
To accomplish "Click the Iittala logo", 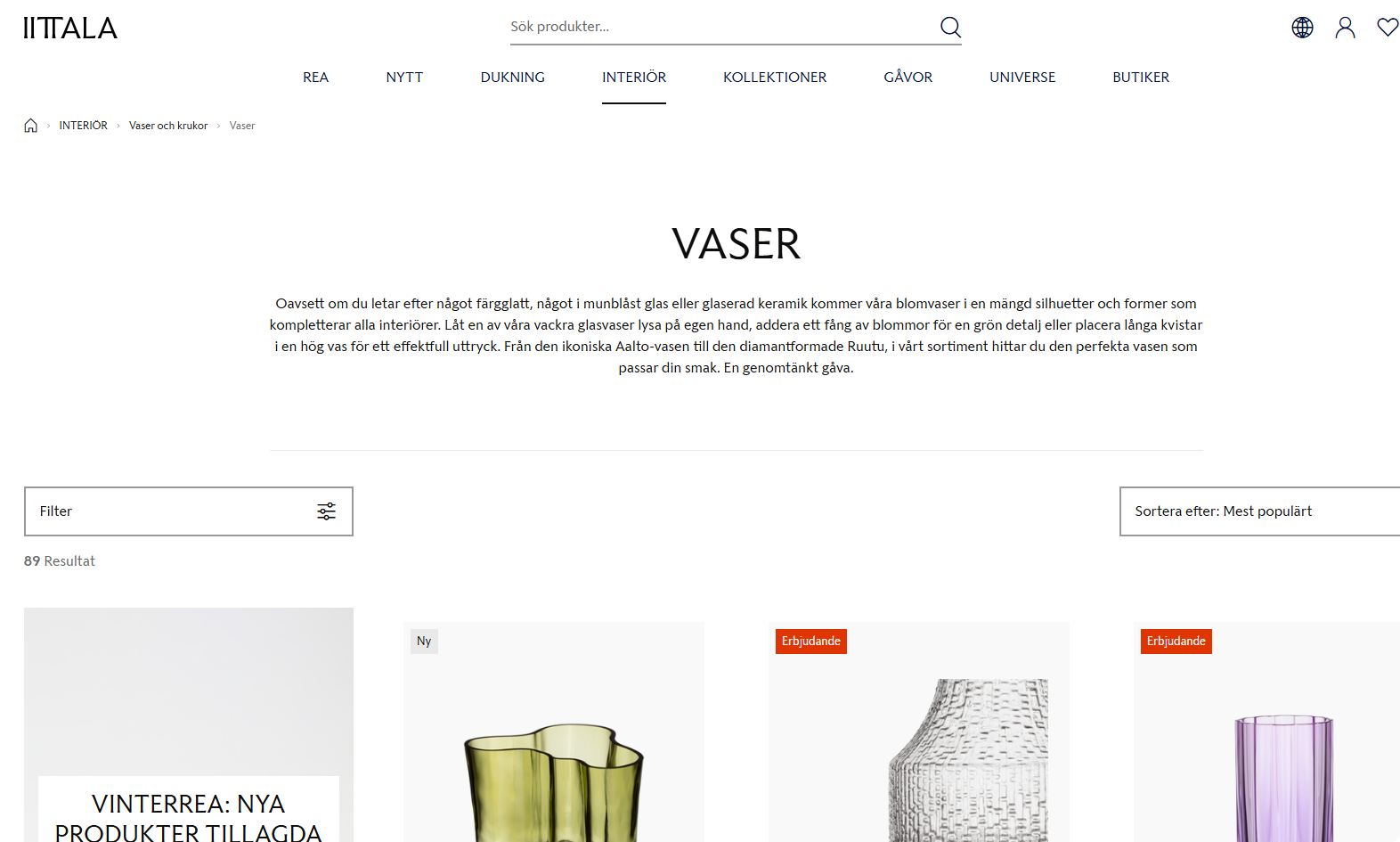I will [70, 29].
